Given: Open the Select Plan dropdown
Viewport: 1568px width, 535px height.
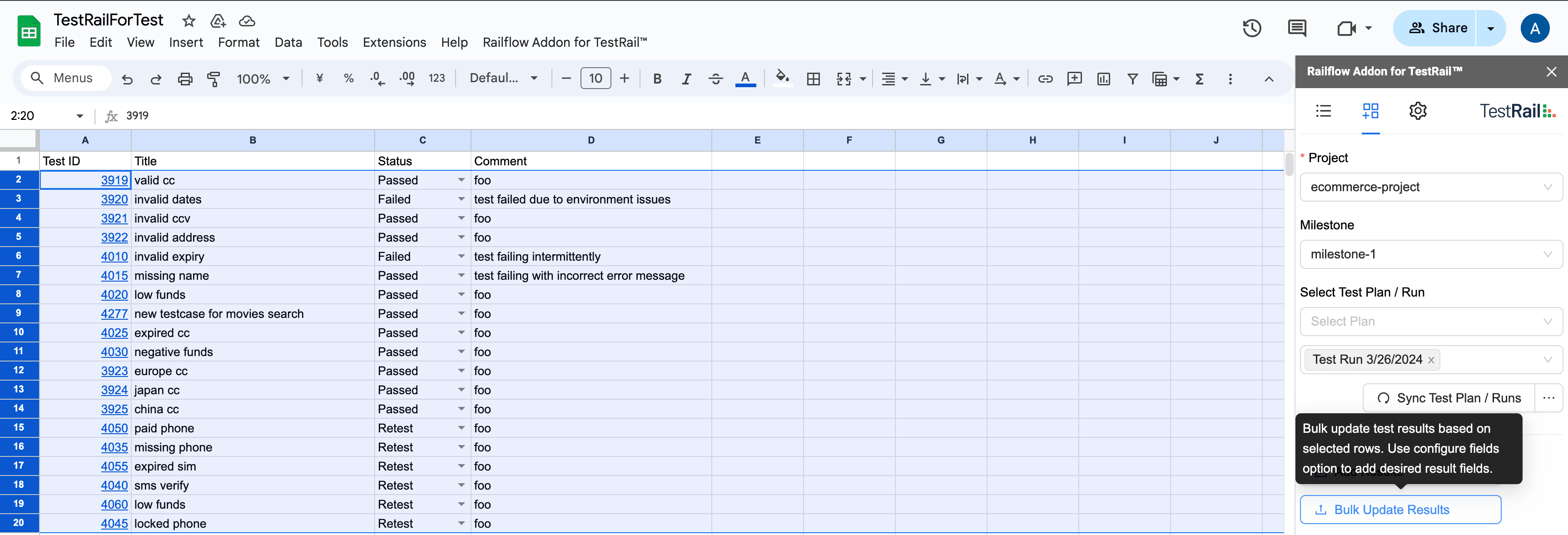Looking at the screenshot, I should pyautogui.click(x=1430, y=322).
